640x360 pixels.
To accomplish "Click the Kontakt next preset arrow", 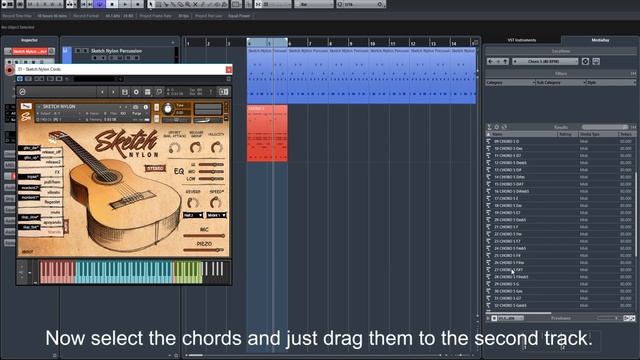I will (113, 92).
